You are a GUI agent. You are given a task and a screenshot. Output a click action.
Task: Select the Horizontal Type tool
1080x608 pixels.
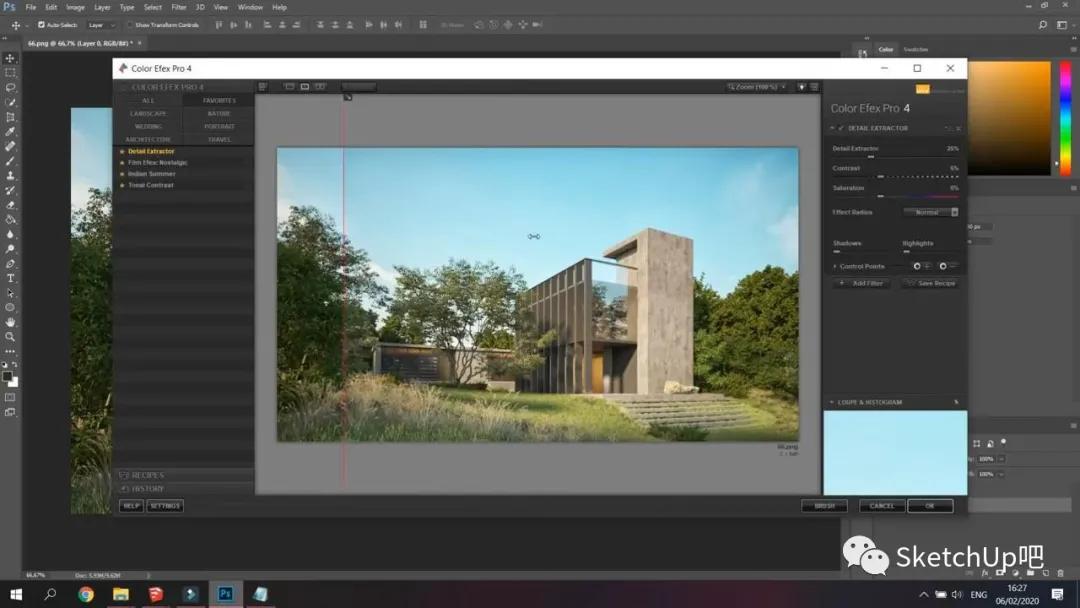(10, 278)
